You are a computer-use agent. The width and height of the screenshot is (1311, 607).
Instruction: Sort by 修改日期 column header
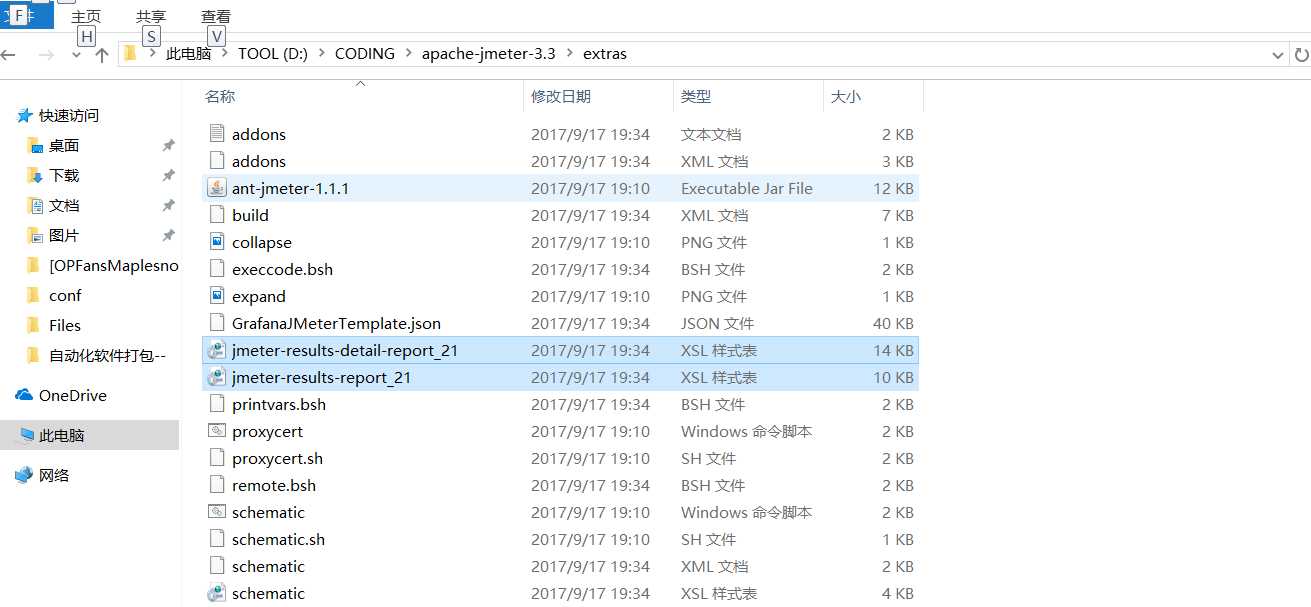561,97
